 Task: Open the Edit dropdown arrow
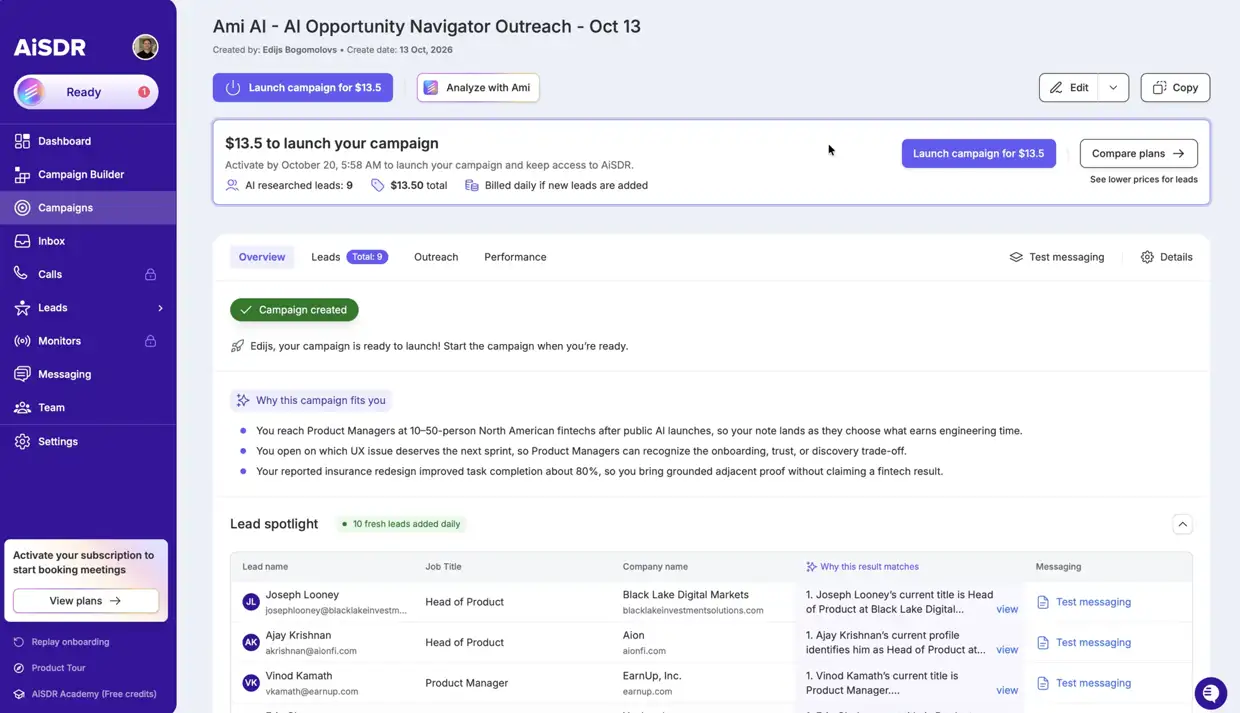click(x=1113, y=88)
